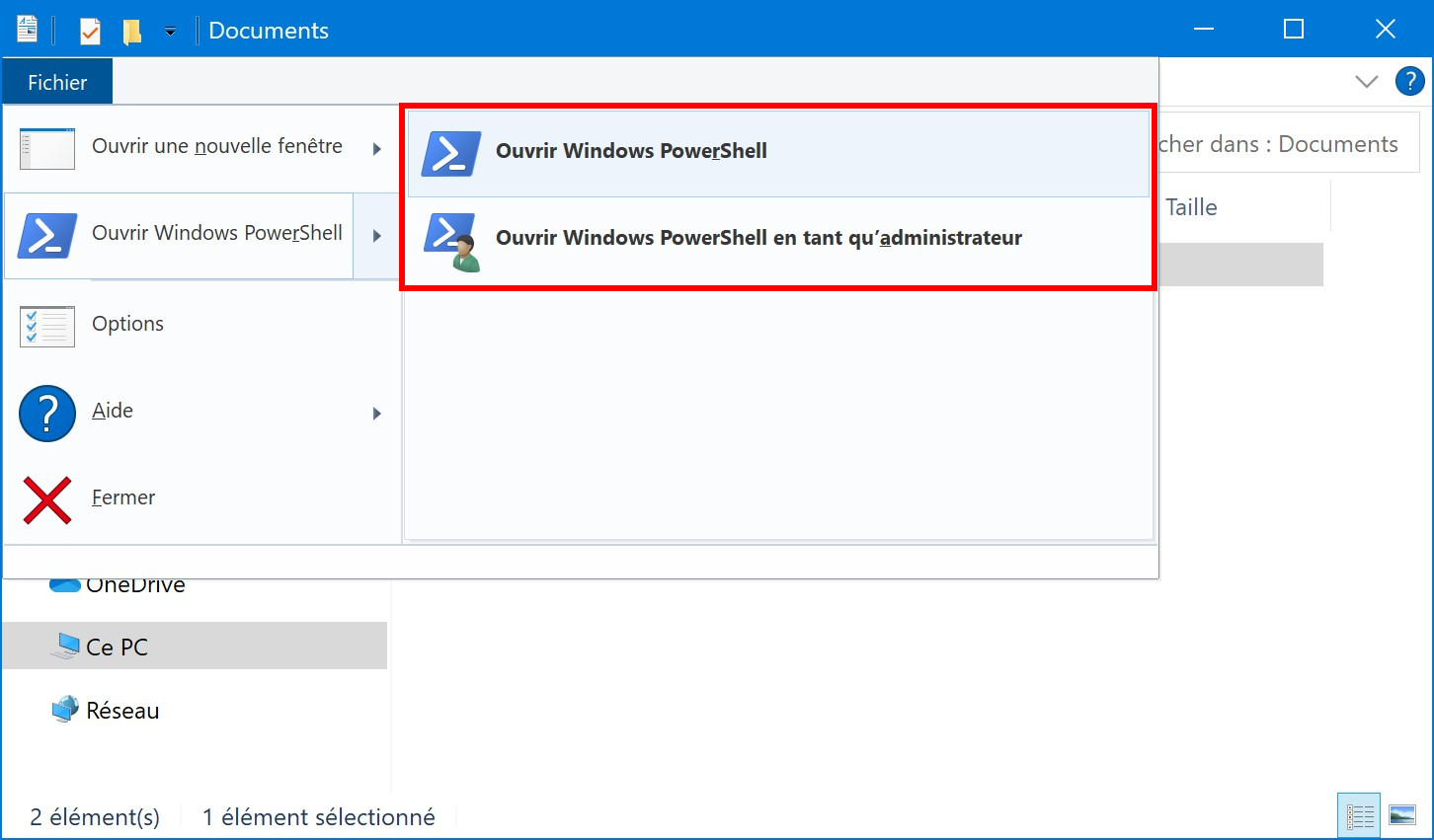Select 'Réseau' in the navigation pane

tap(106, 710)
